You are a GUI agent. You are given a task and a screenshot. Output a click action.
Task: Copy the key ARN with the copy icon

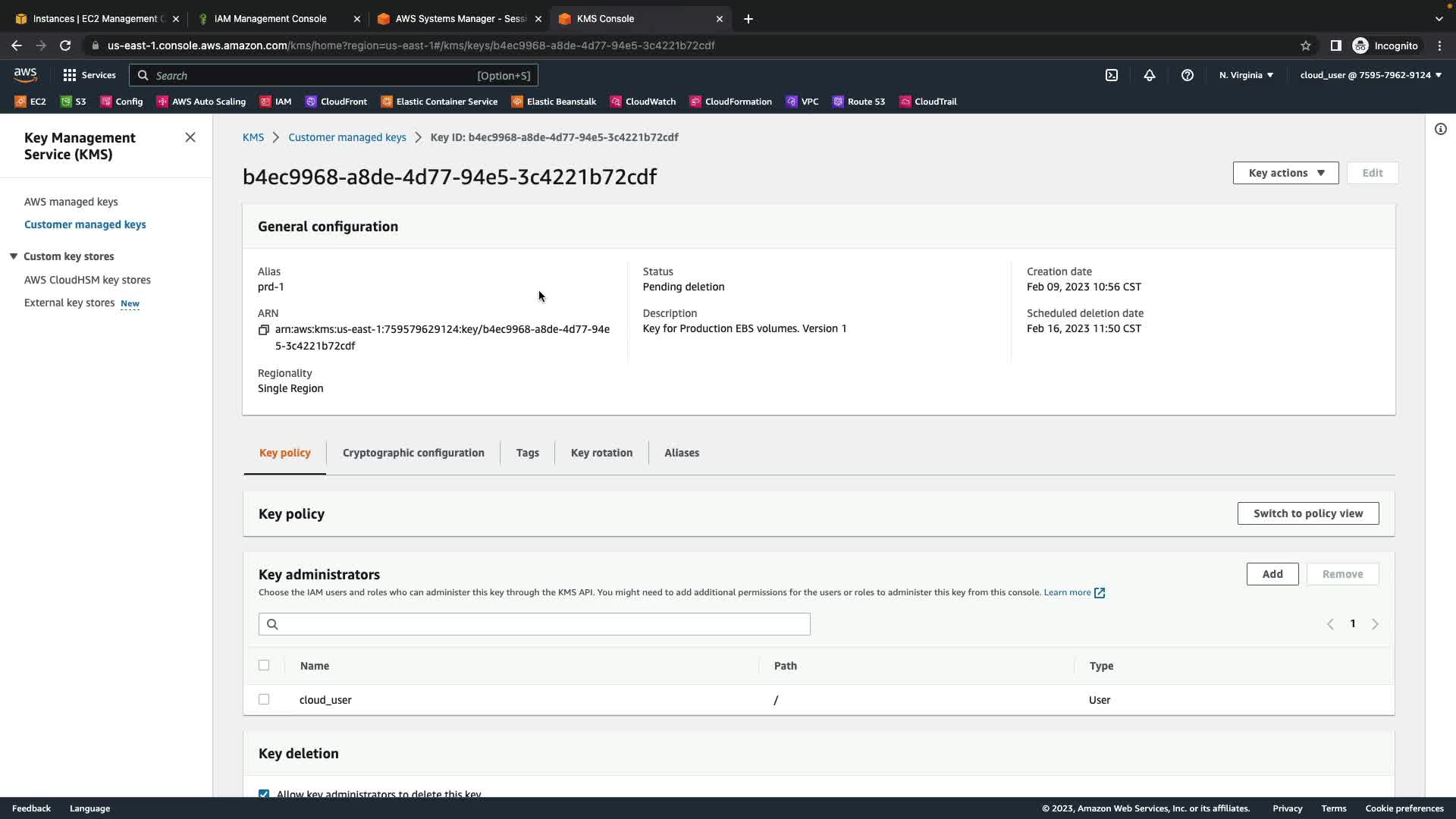click(264, 330)
